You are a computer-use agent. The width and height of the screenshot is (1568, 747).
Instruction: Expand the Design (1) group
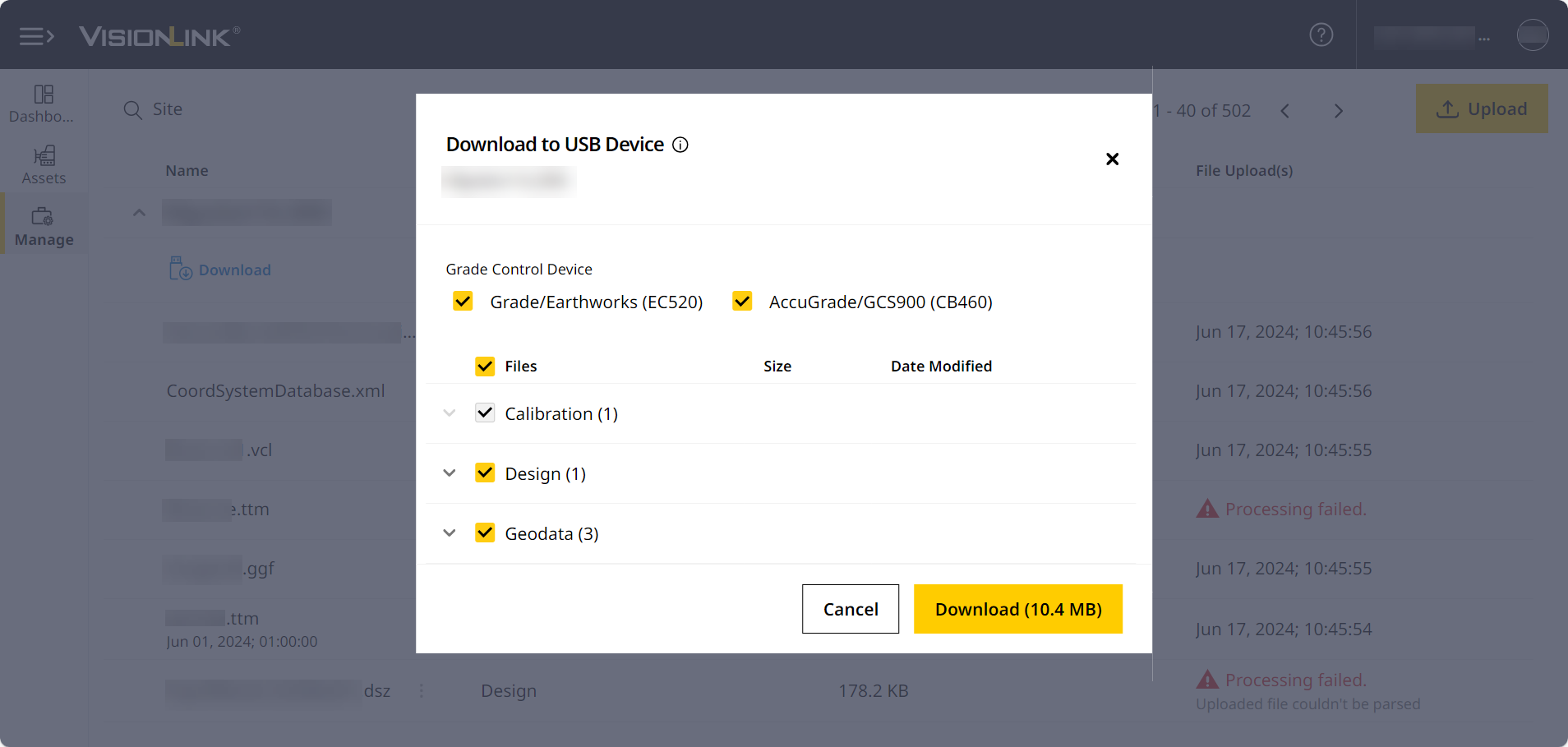pyautogui.click(x=450, y=473)
